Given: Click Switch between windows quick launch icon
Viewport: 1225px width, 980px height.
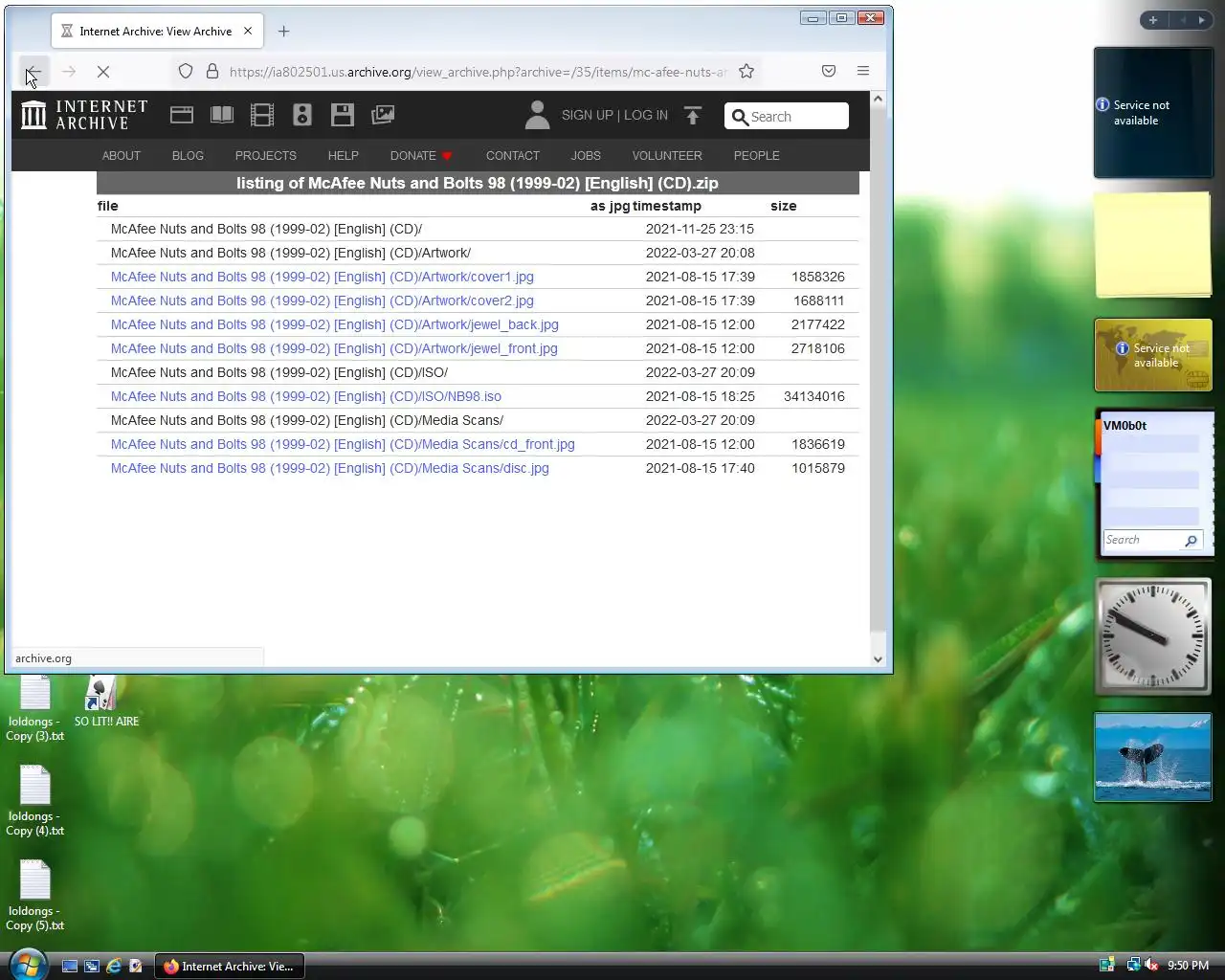Looking at the screenshot, I should pos(92,967).
